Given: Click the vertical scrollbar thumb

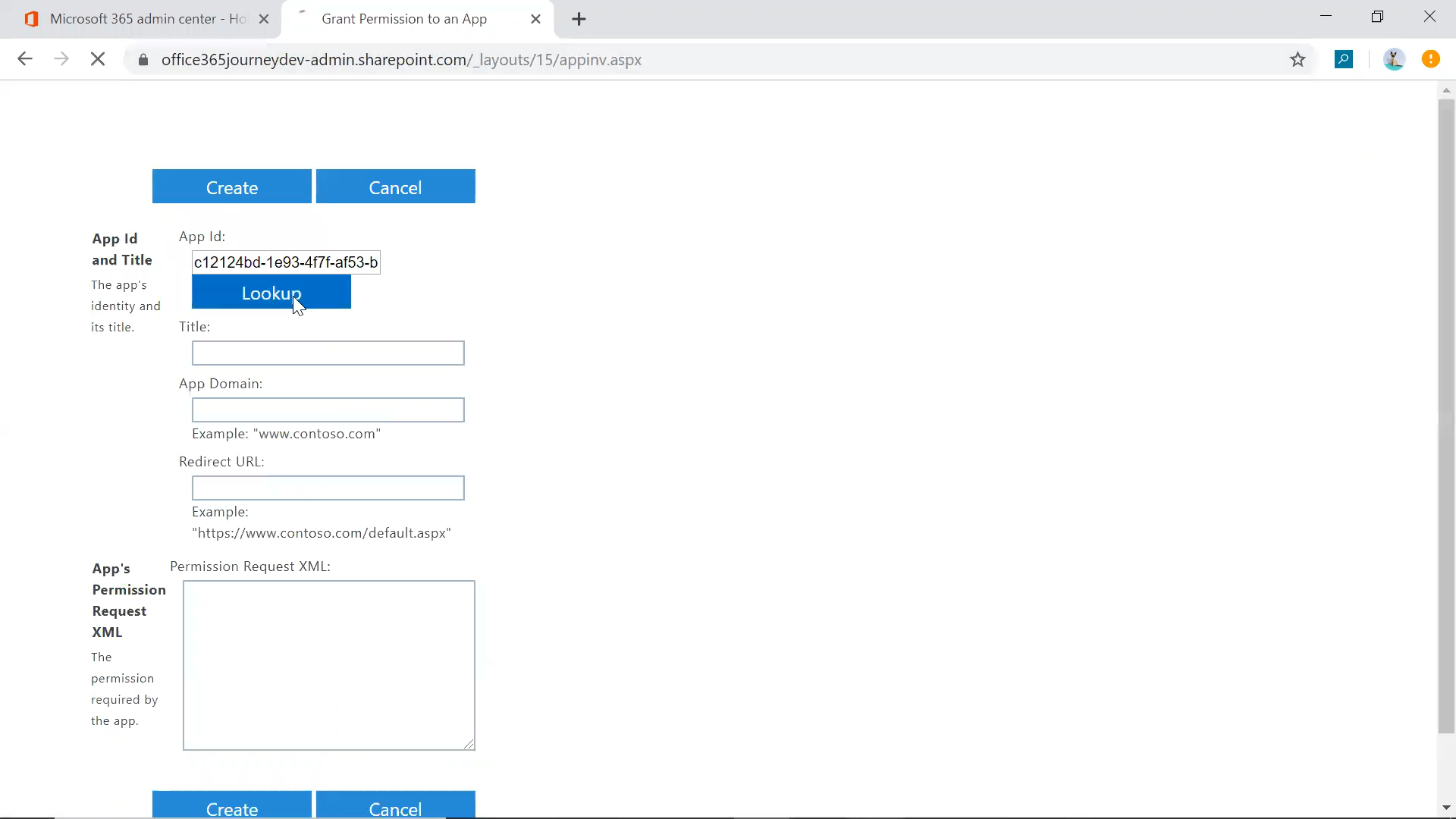Looking at the screenshot, I should [1446, 416].
